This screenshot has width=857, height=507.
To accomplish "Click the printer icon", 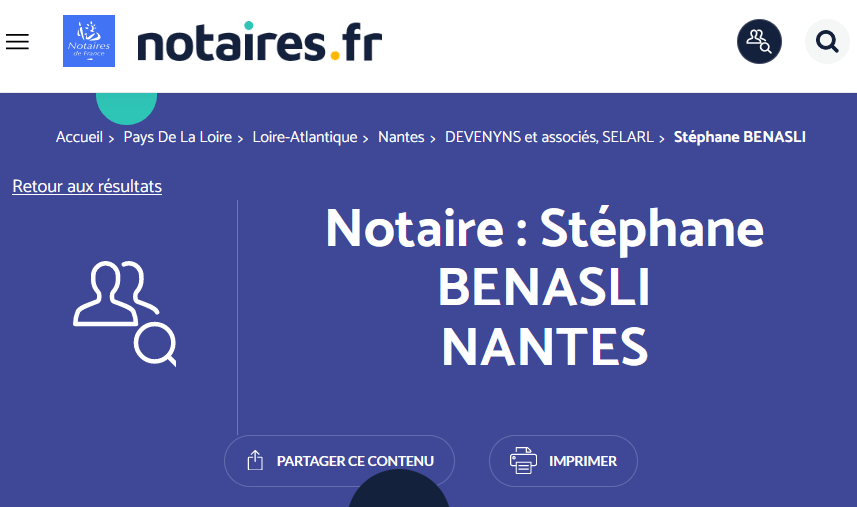I will click(x=523, y=461).
